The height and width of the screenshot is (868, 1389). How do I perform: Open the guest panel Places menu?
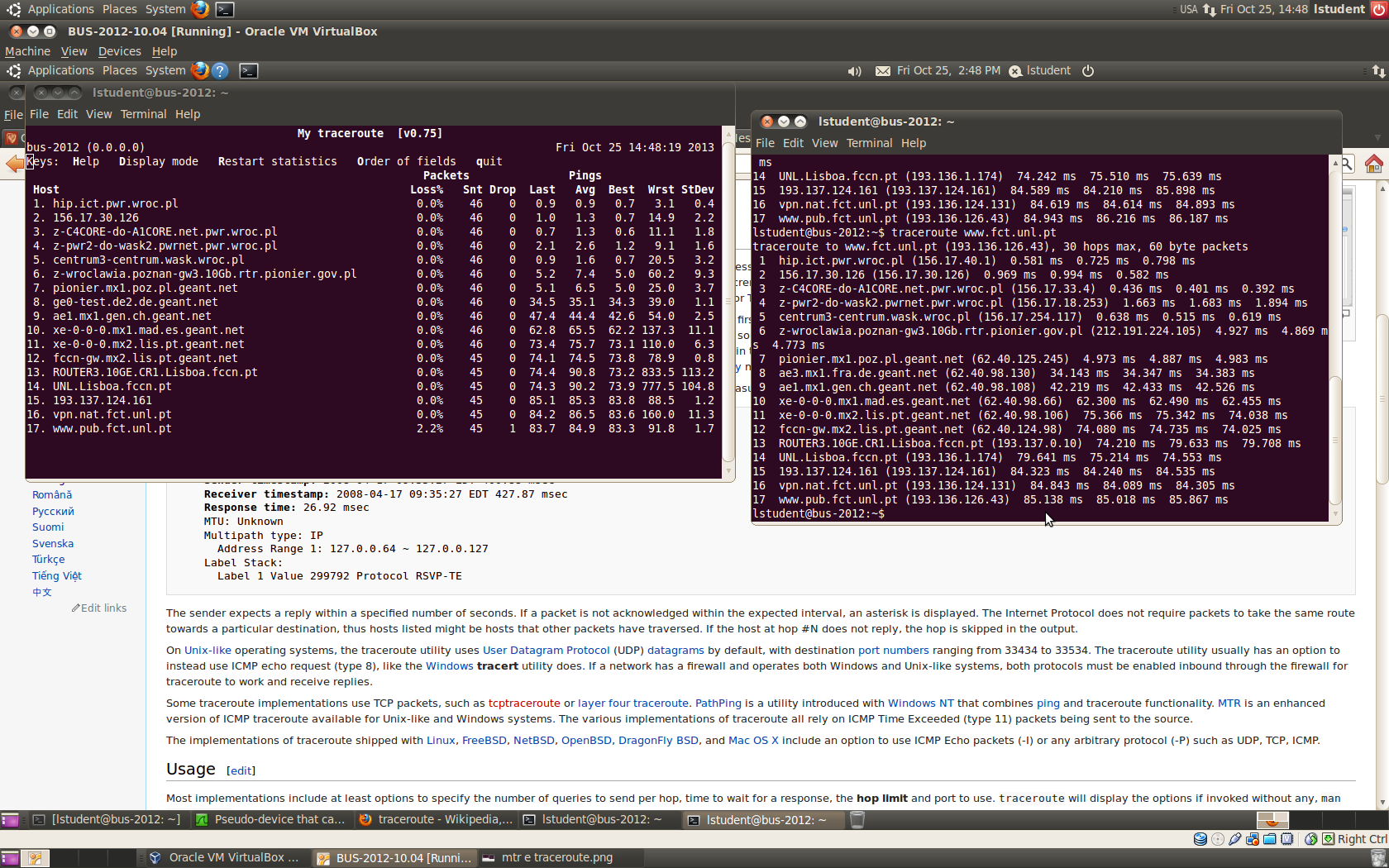click(119, 71)
